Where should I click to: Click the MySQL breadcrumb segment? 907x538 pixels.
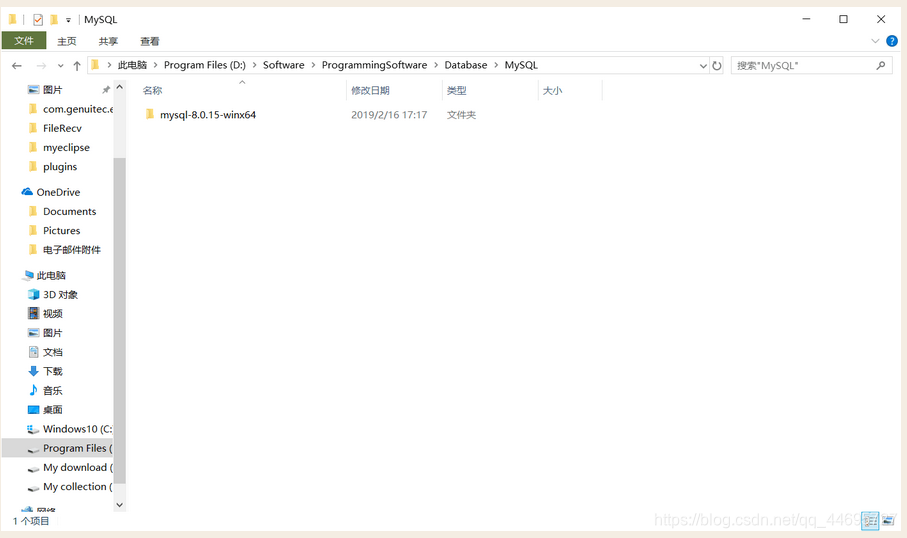click(521, 65)
